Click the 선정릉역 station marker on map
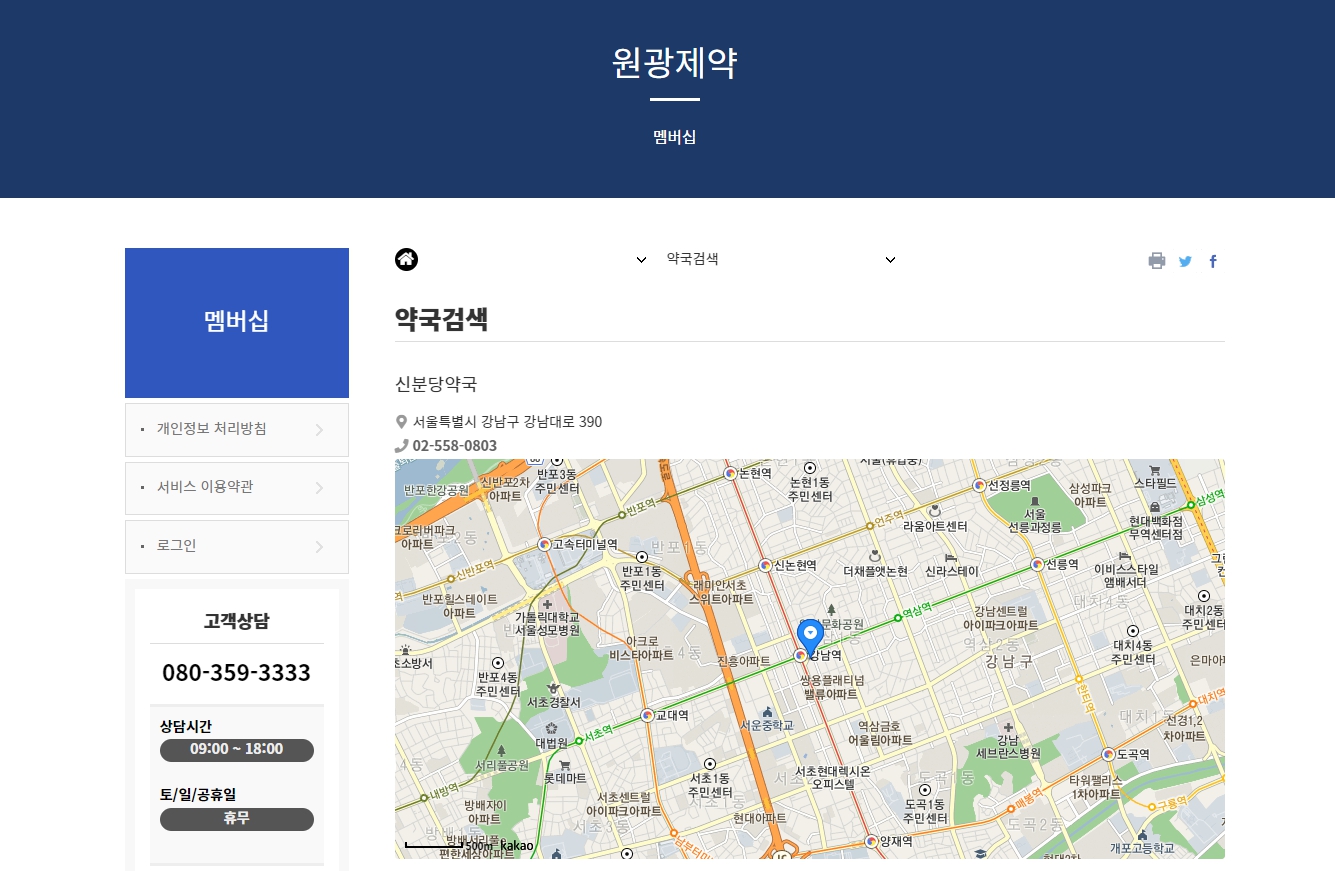Image resolution: width=1335 pixels, height=871 pixels. pyautogui.click(x=980, y=485)
